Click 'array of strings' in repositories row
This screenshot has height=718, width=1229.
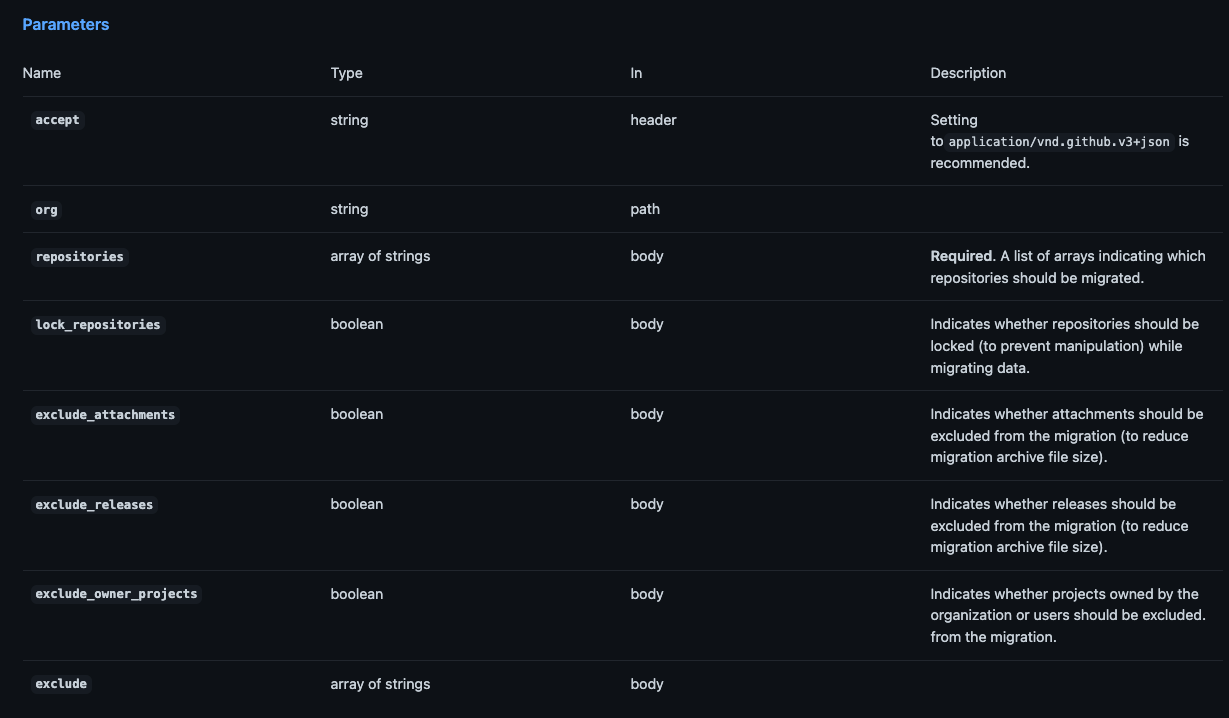click(x=380, y=256)
